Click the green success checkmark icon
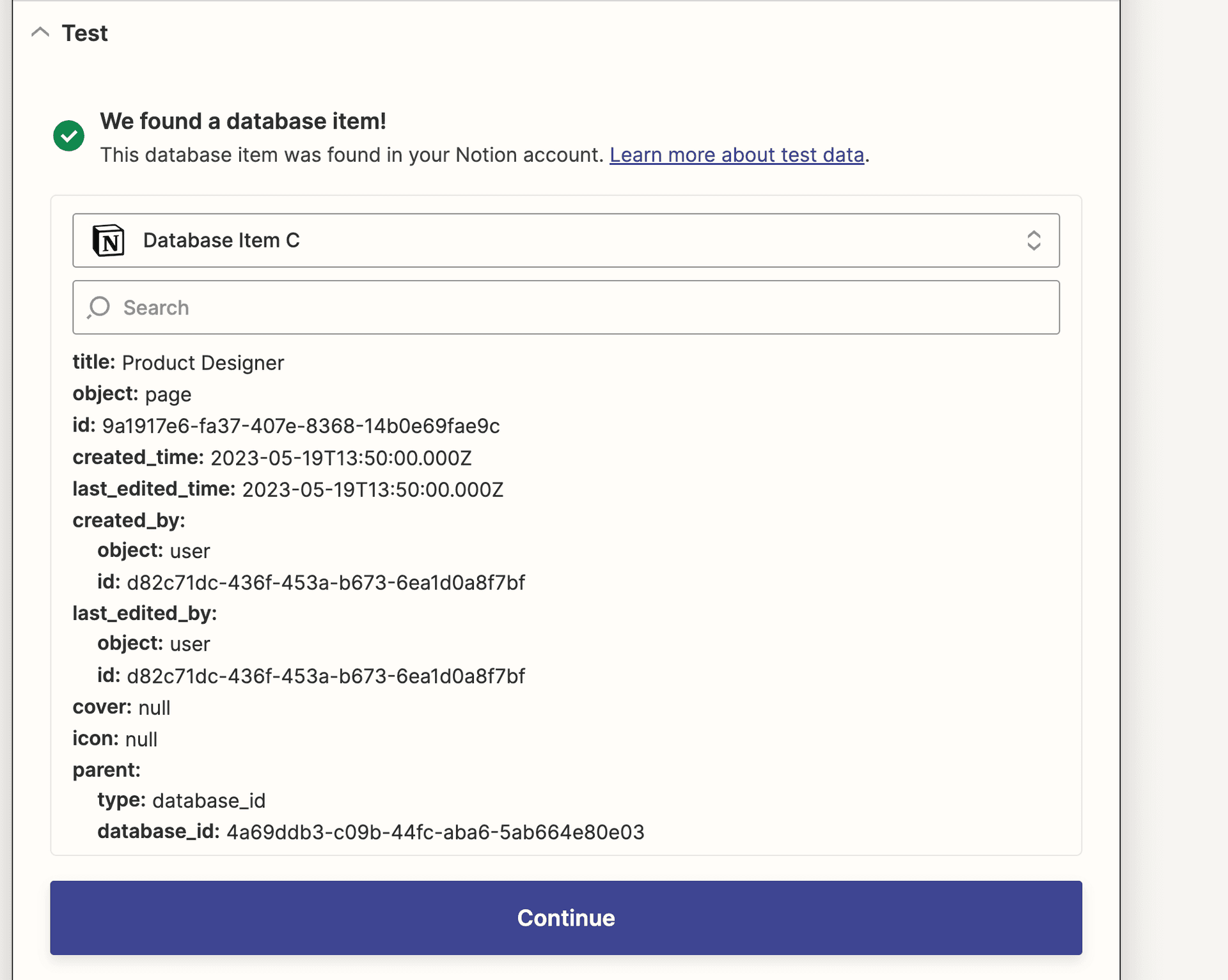The width and height of the screenshot is (1228, 980). pos(69,136)
